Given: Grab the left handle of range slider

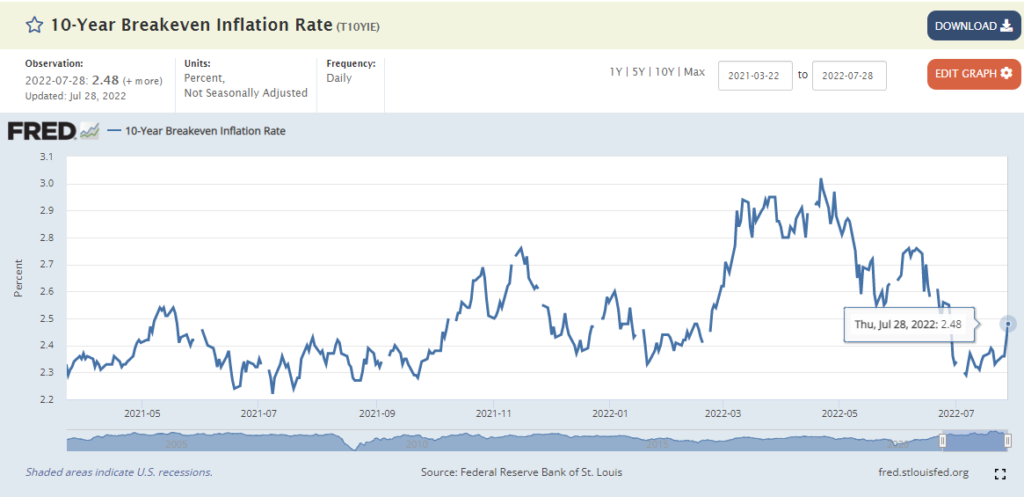Looking at the screenshot, I should pos(942,441).
